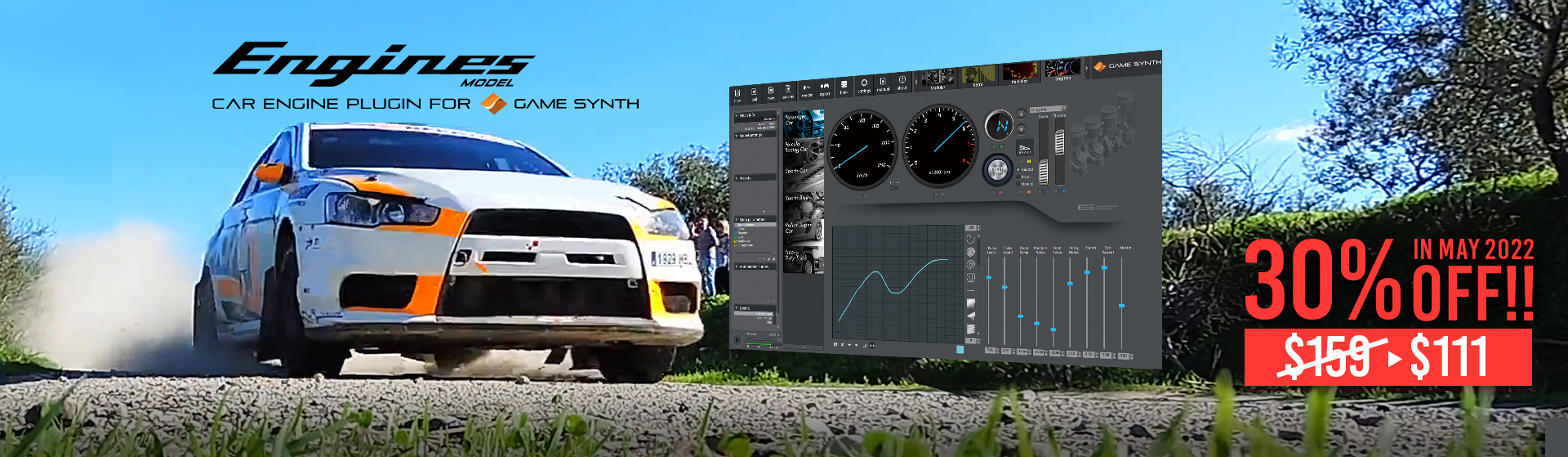The image size is (1568, 457).
Task: Select the spiral curve shape icon
Action: coord(970,264)
